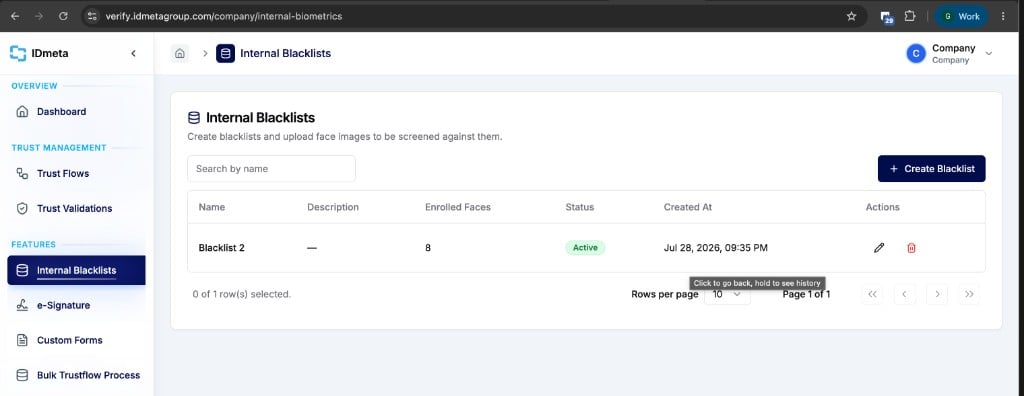The image size is (1024, 396).
Task: Reload the page with the refresh icon
Action: [x=63, y=16]
